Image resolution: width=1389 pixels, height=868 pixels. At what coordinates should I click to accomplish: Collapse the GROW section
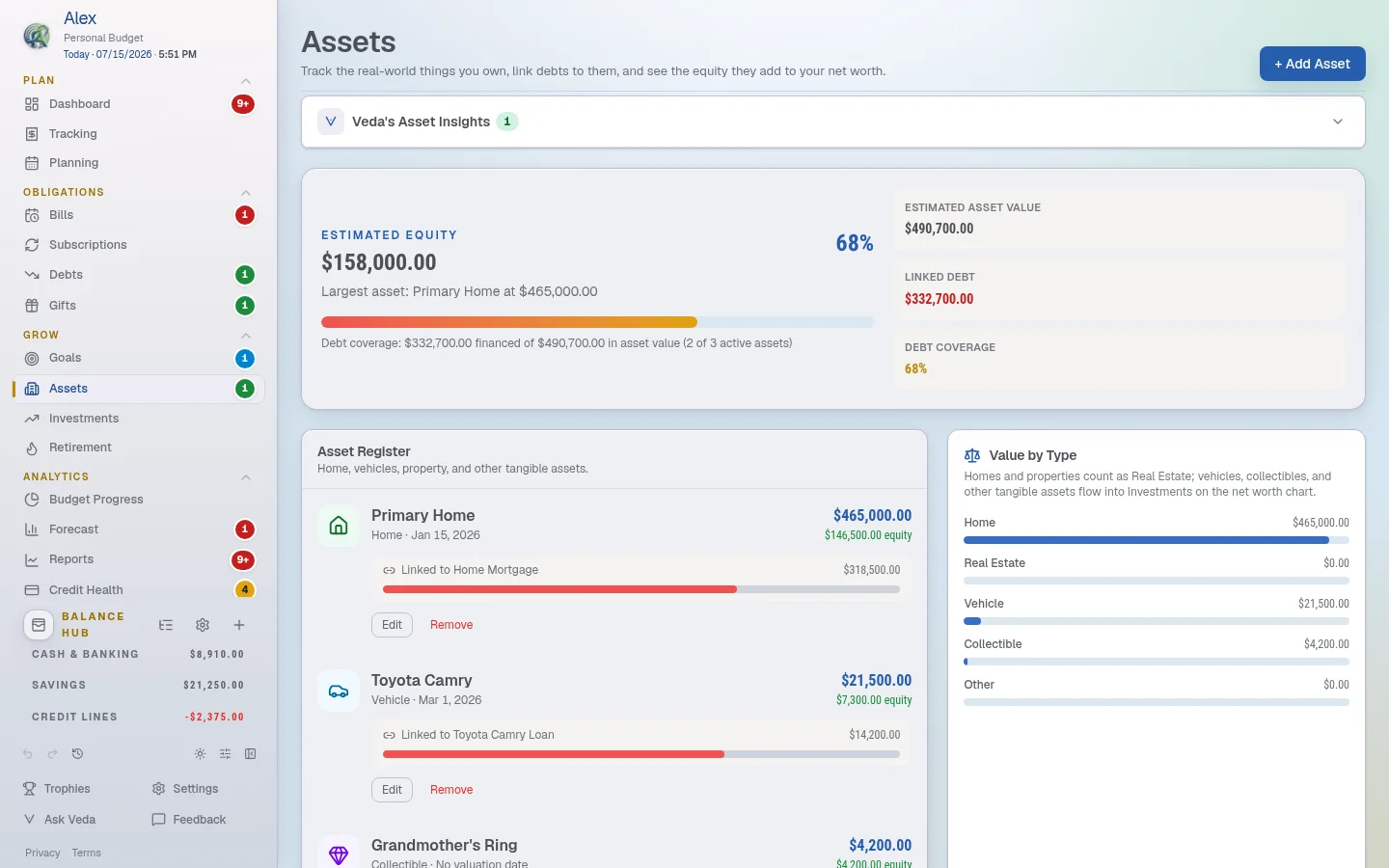click(x=246, y=336)
